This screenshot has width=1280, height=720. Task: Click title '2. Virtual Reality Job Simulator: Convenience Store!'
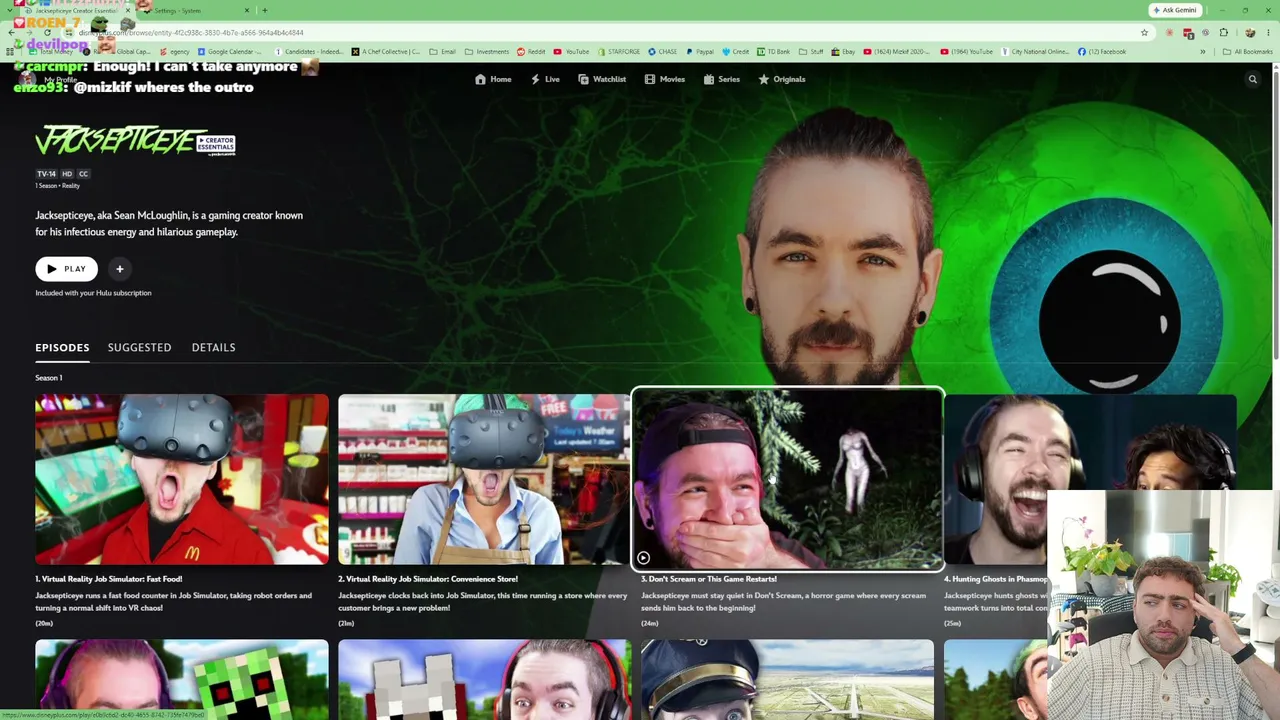click(x=428, y=579)
